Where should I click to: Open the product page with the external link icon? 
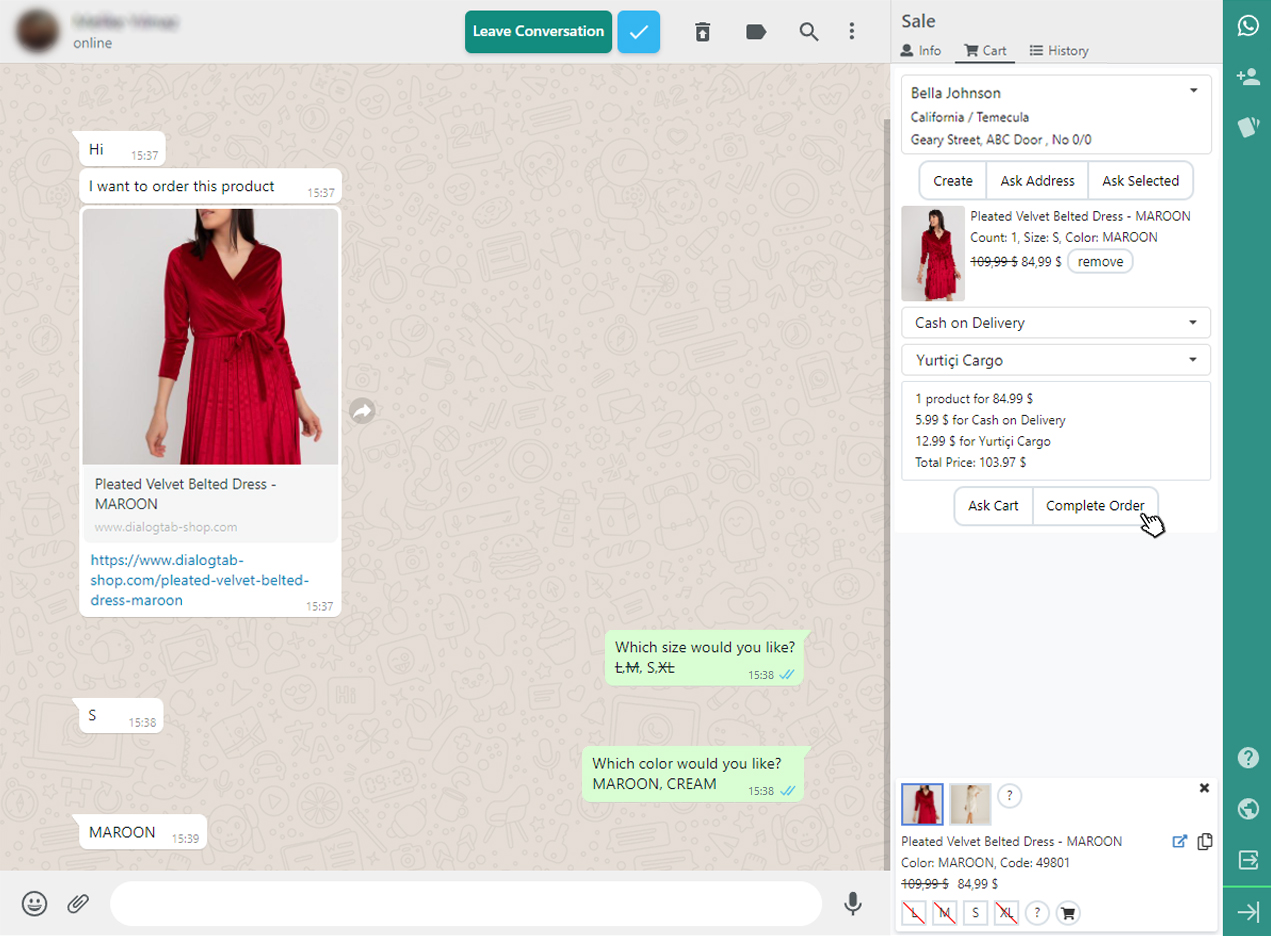(x=1180, y=841)
